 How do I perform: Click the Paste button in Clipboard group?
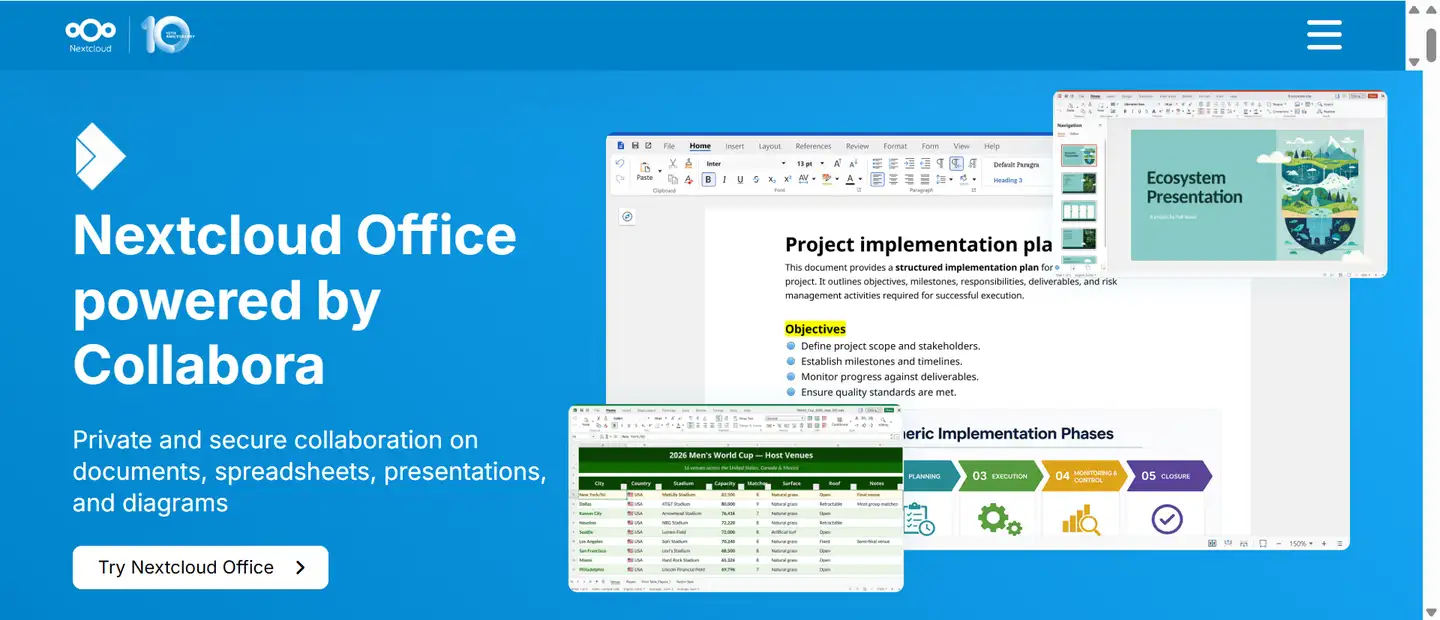644,169
